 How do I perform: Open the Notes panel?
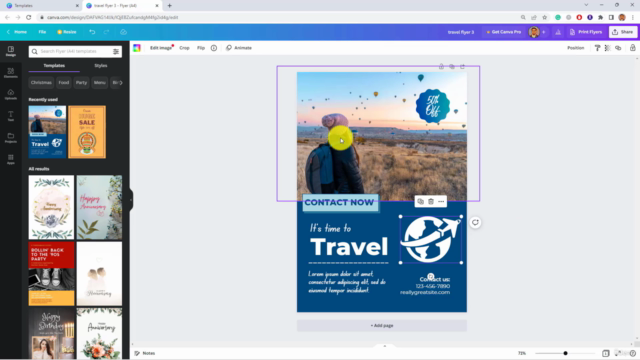(145, 353)
